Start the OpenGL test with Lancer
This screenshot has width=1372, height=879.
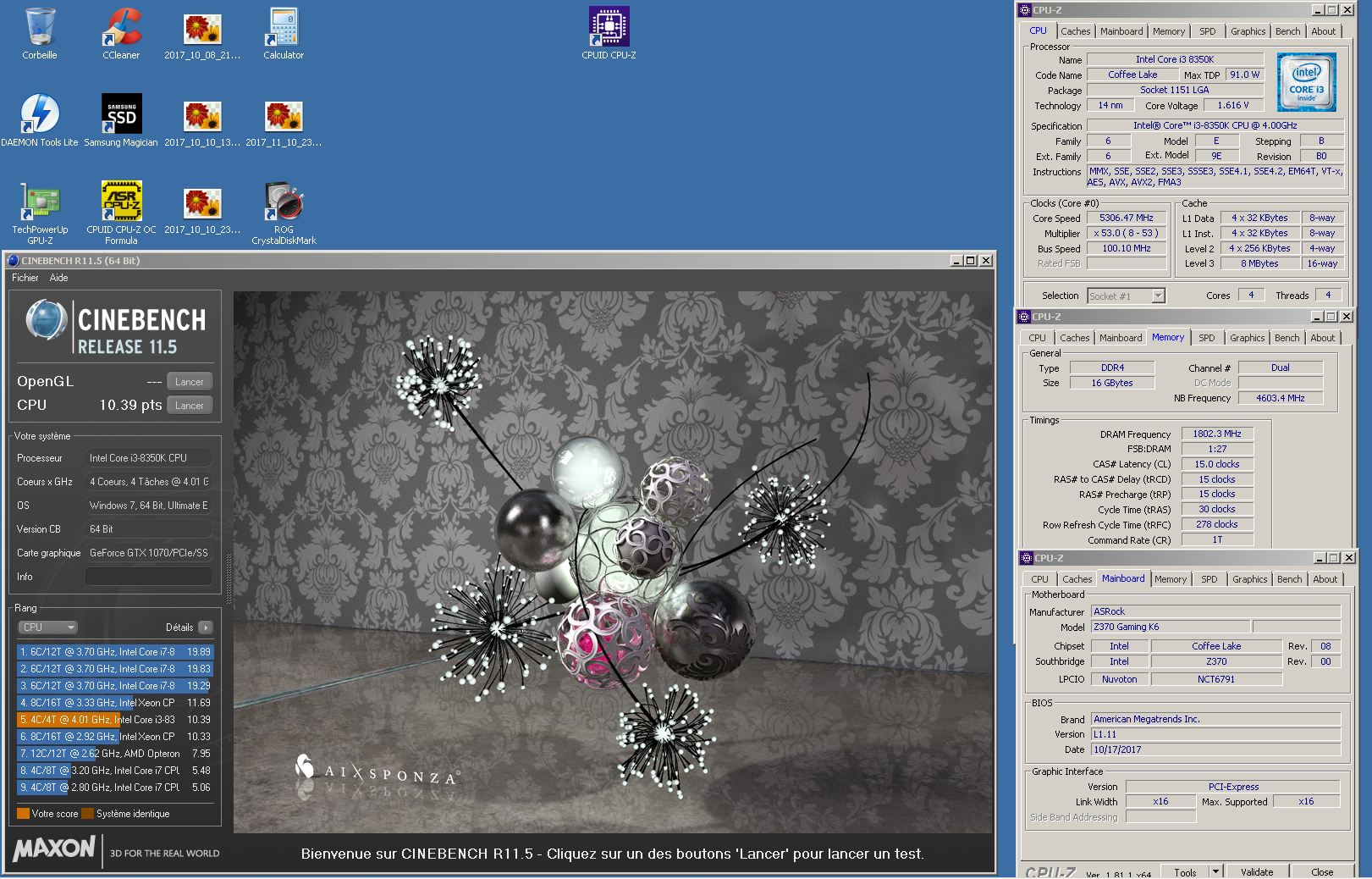(x=190, y=382)
